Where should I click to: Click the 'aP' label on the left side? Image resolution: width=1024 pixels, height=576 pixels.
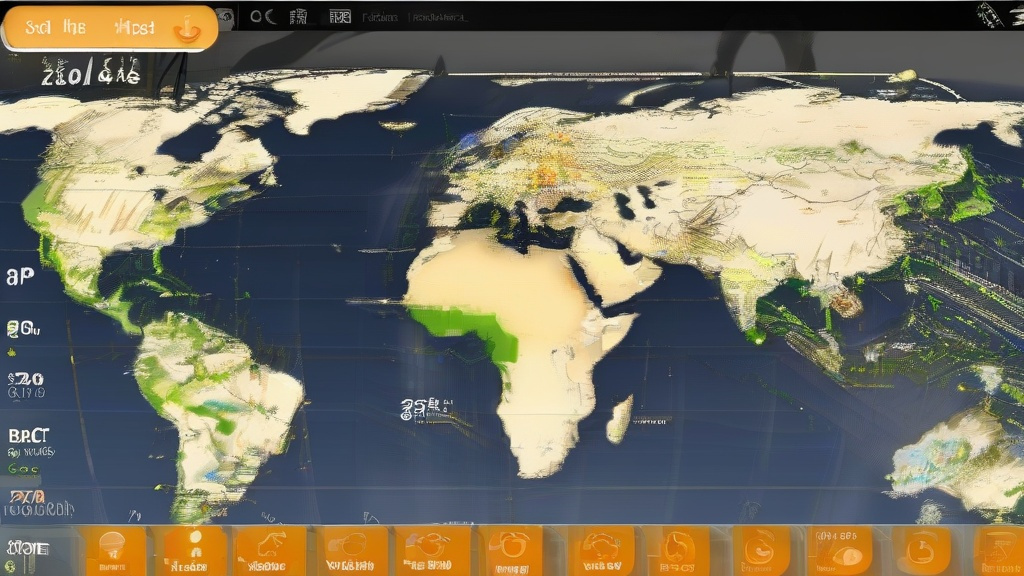[x=20, y=276]
